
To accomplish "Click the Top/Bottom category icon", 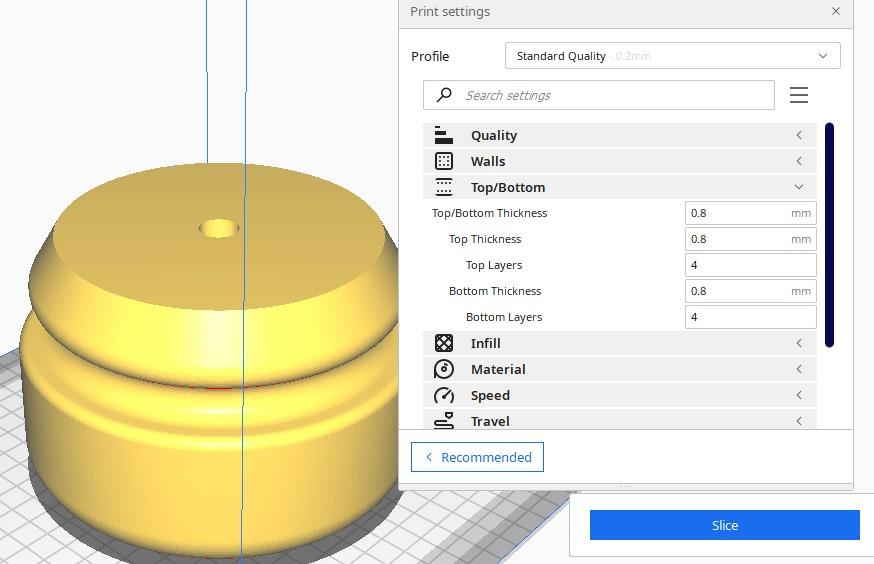I will pos(444,187).
